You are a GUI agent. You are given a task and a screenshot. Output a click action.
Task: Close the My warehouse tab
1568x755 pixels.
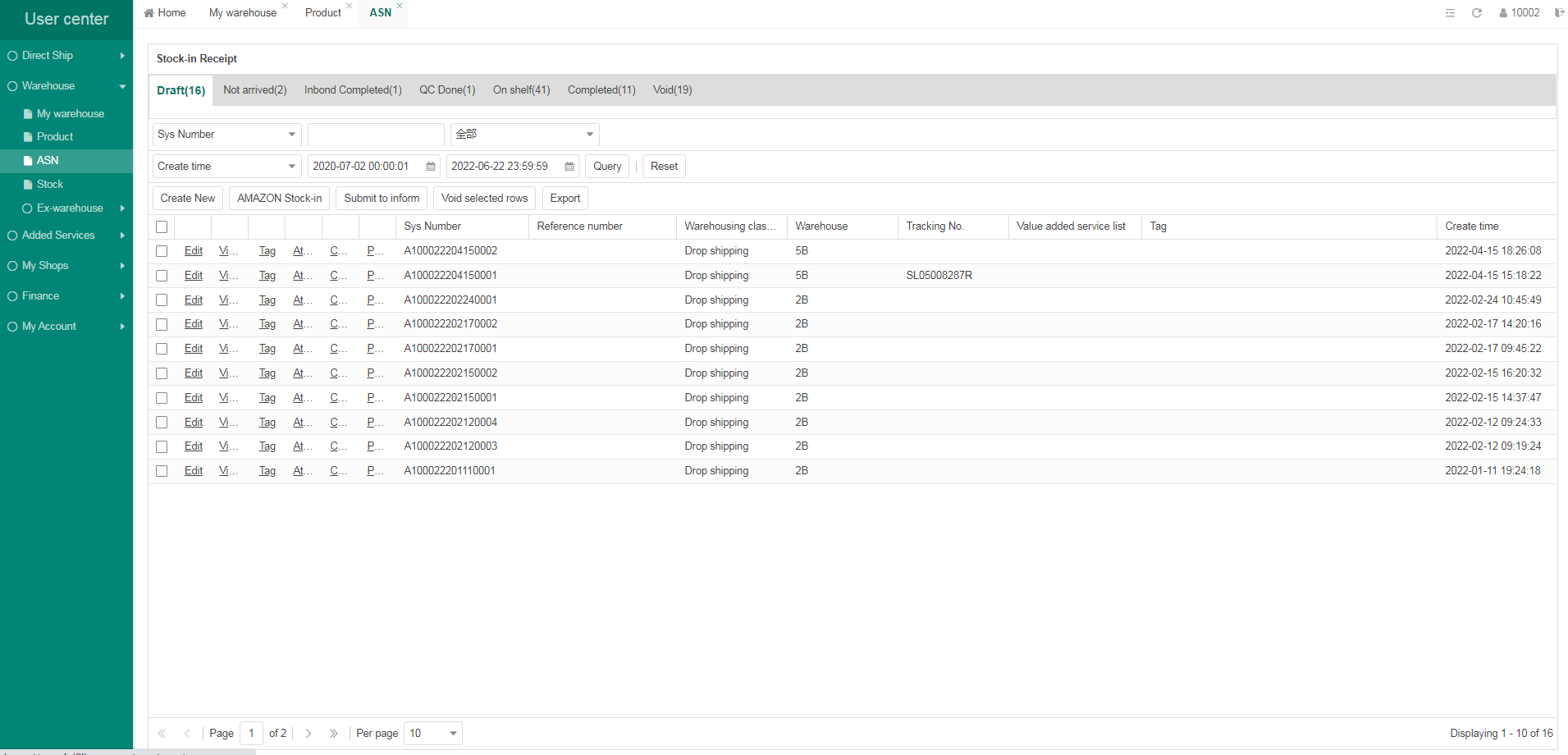[x=285, y=6]
